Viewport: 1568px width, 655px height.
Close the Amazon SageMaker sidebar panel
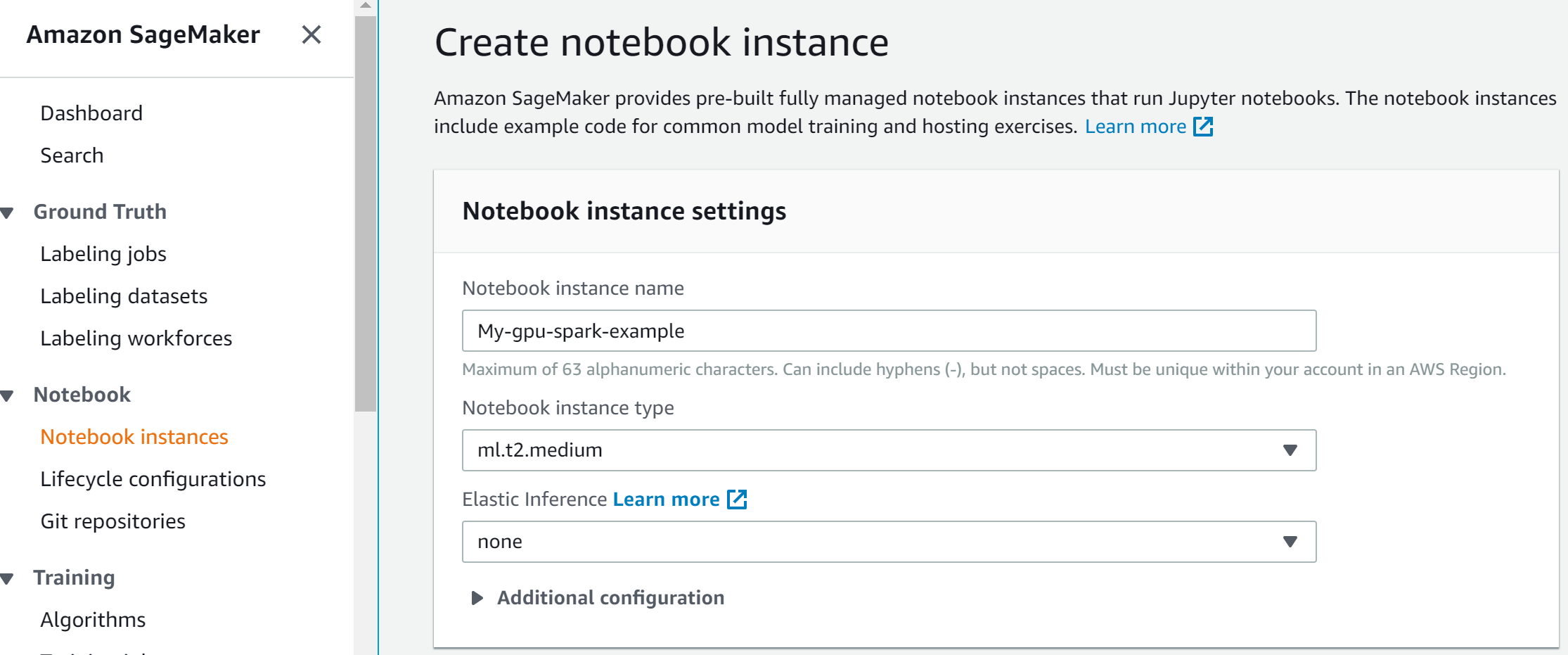pyautogui.click(x=311, y=34)
